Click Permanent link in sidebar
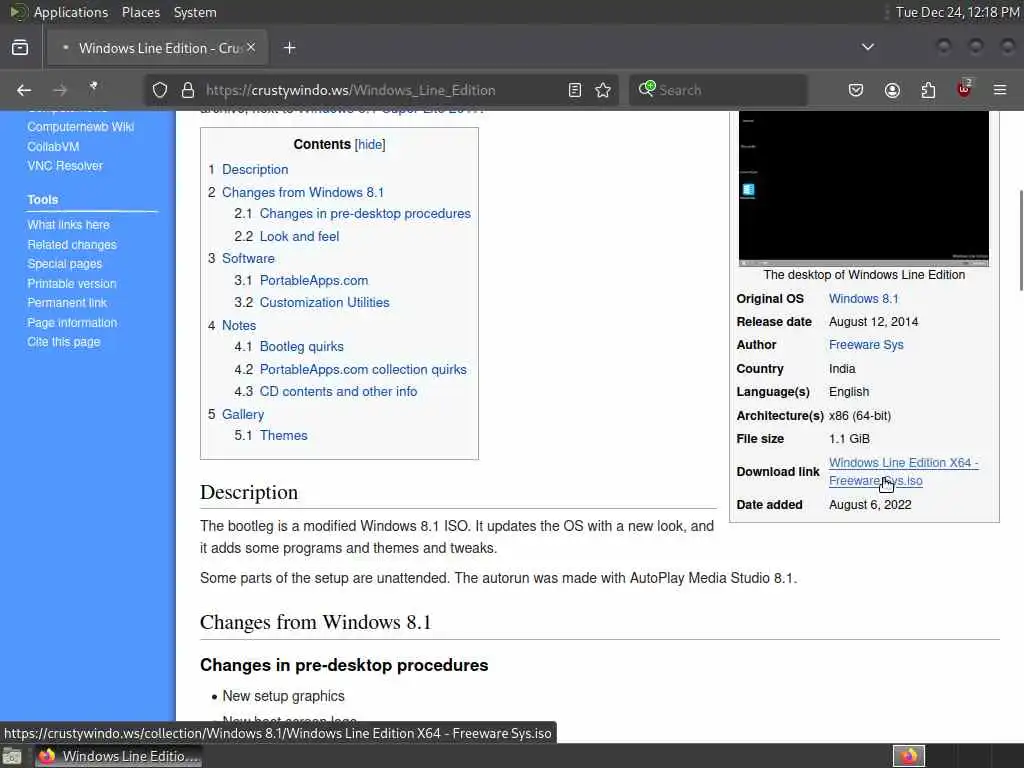 click(67, 303)
